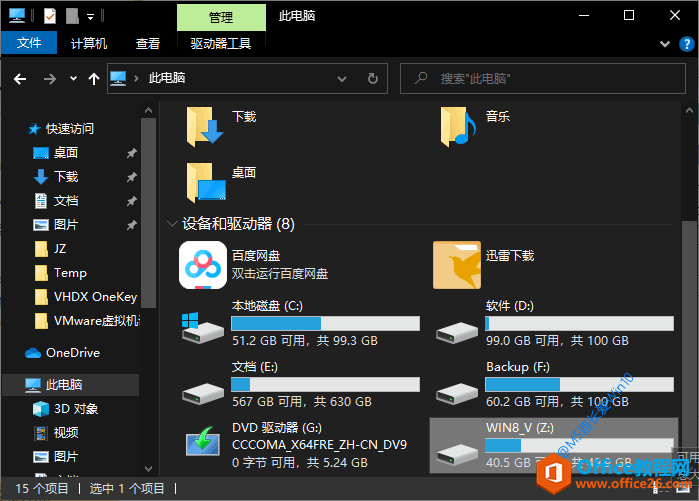
Task: Go up one level with up arrow
Action: coord(94,79)
